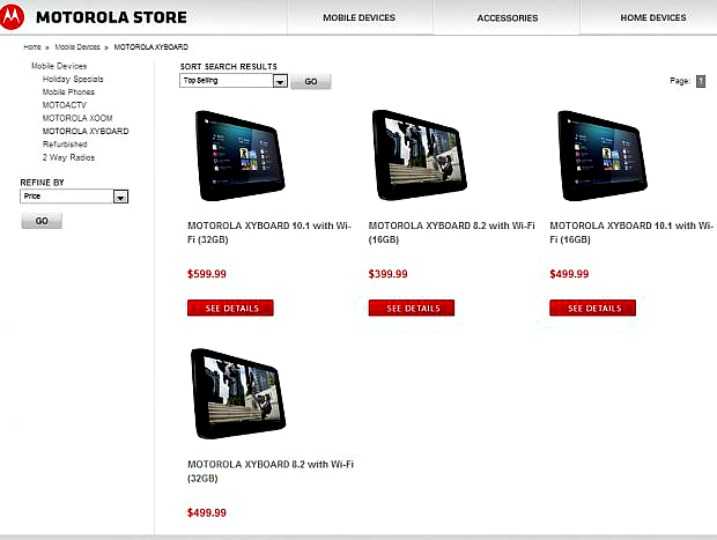Open XYBOARD 8.2 32GB tablet thumbnail

pyautogui.click(x=238, y=394)
